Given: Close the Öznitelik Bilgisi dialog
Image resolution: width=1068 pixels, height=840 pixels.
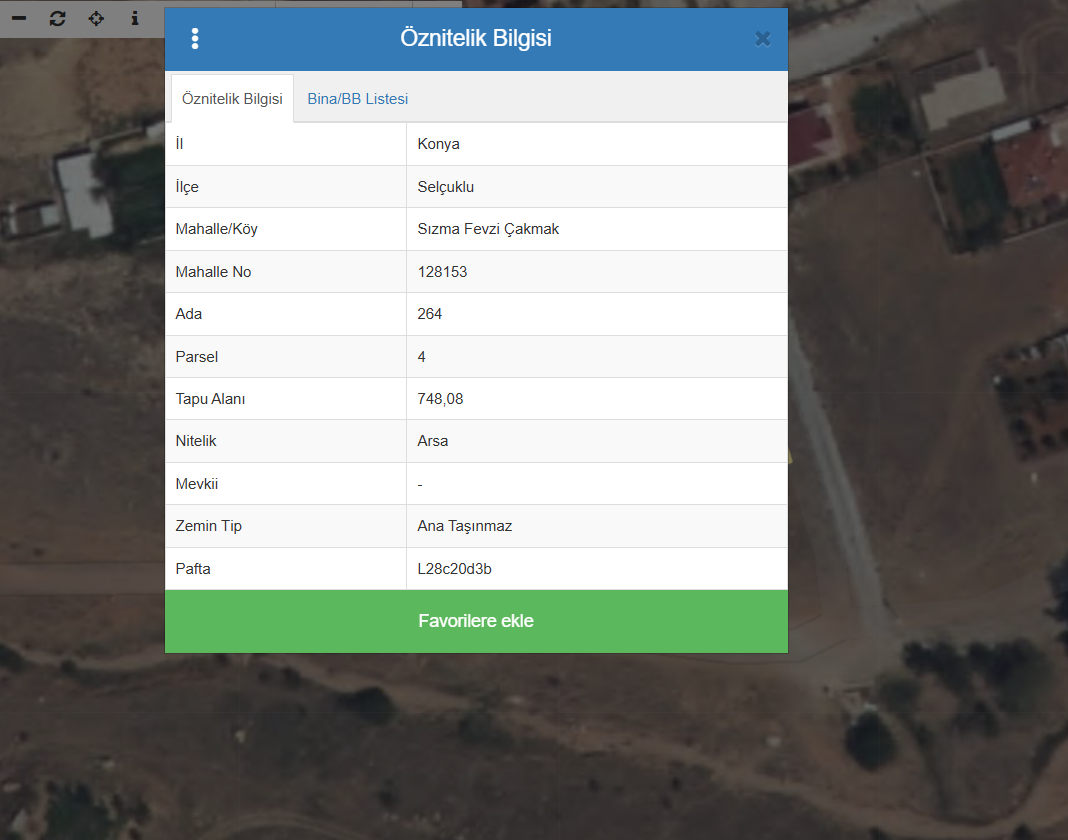Looking at the screenshot, I should (x=763, y=39).
